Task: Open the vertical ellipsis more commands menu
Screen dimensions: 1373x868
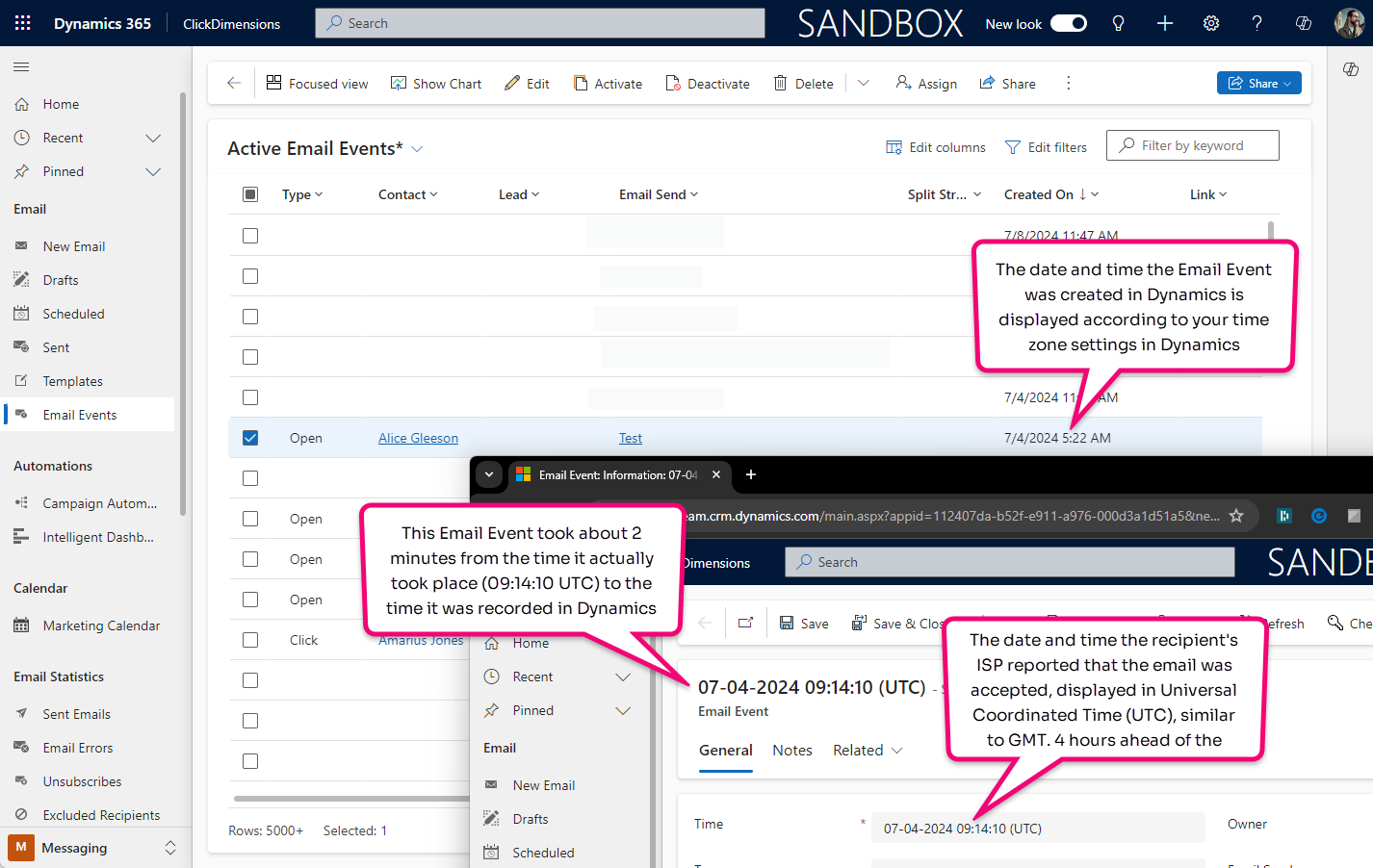Action: pos(1068,84)
